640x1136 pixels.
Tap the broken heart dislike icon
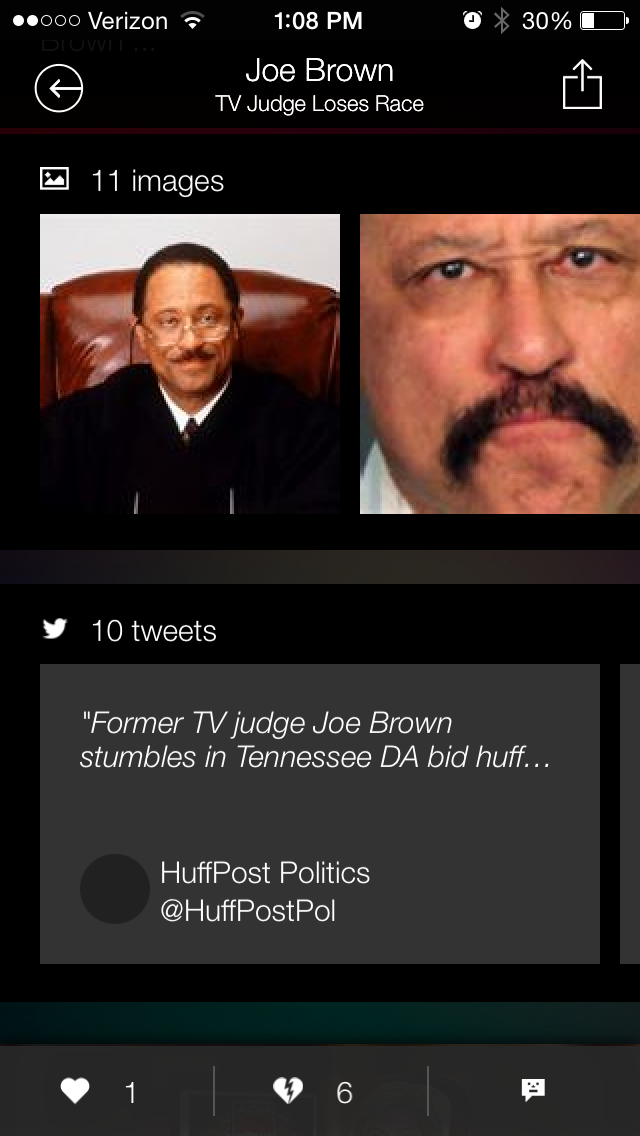(x=288, y=1090)
